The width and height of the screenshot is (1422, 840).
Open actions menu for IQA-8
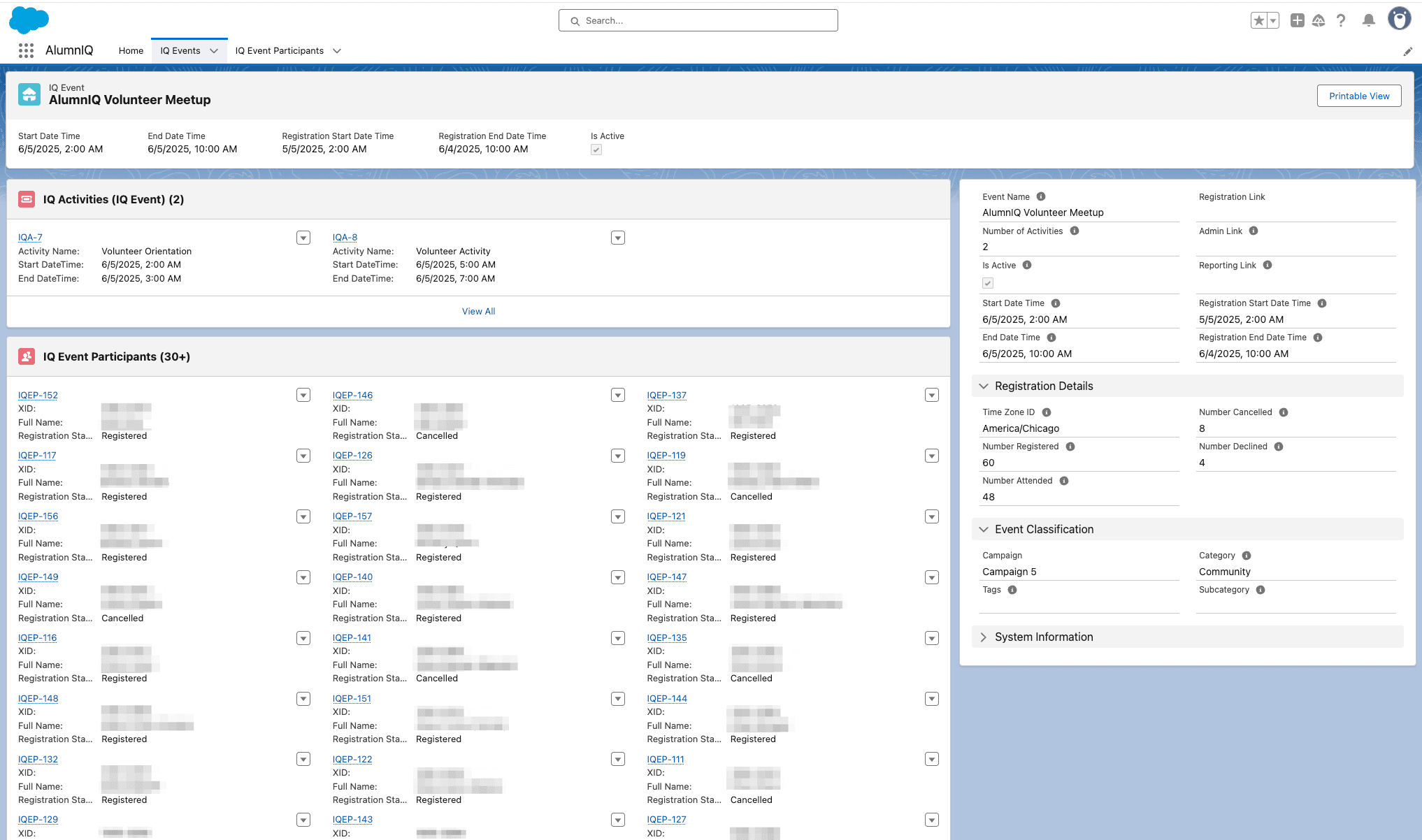pyautogui.click(x=618, y=238)
